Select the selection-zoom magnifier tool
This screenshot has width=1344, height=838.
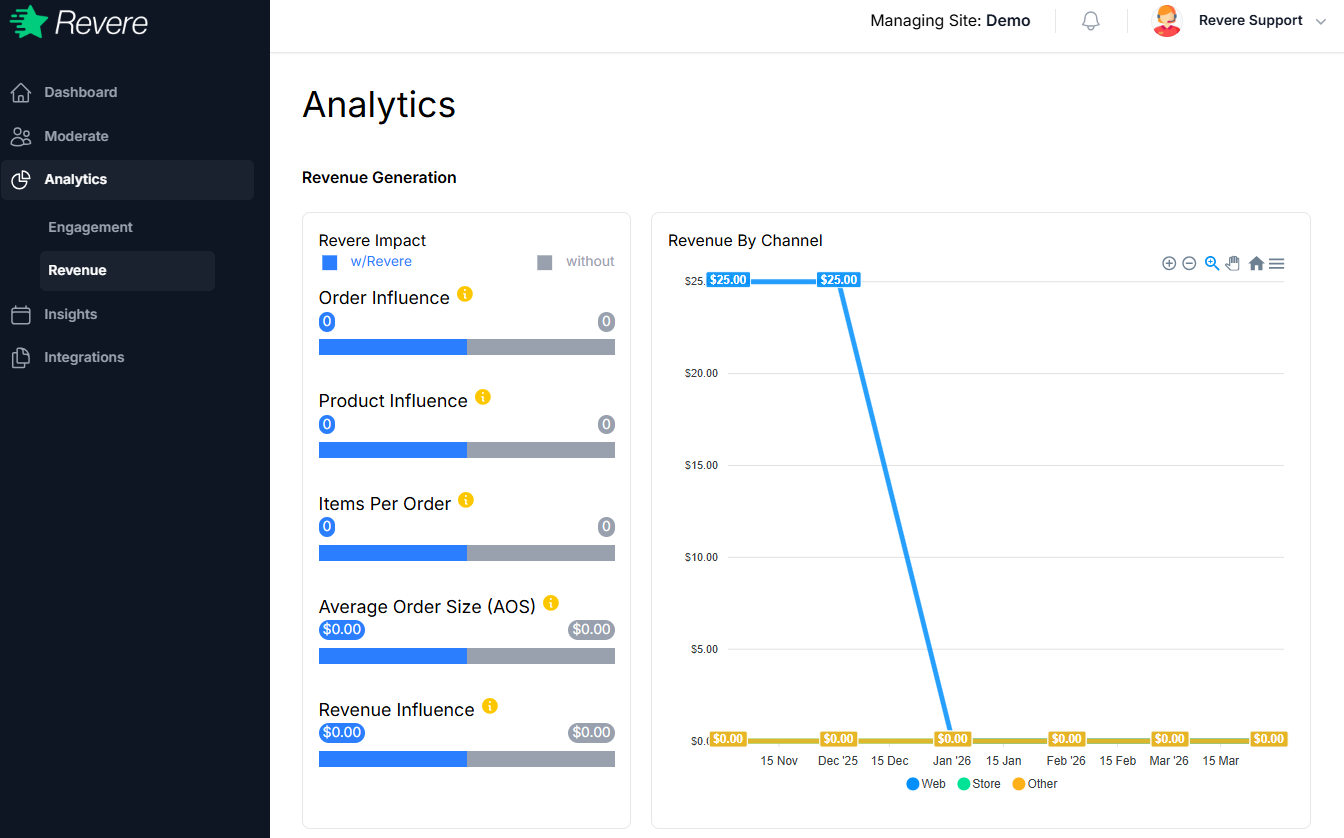(x=1211, y=263)
